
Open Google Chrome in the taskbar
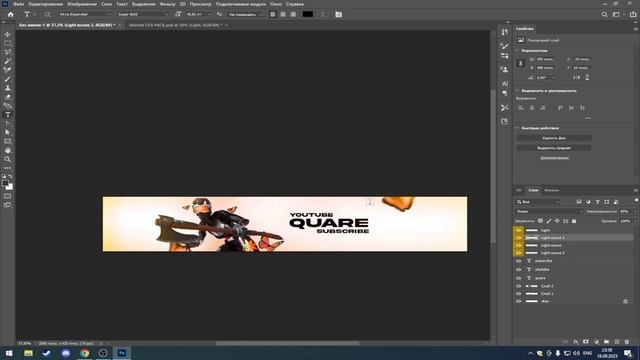(84, 353)
